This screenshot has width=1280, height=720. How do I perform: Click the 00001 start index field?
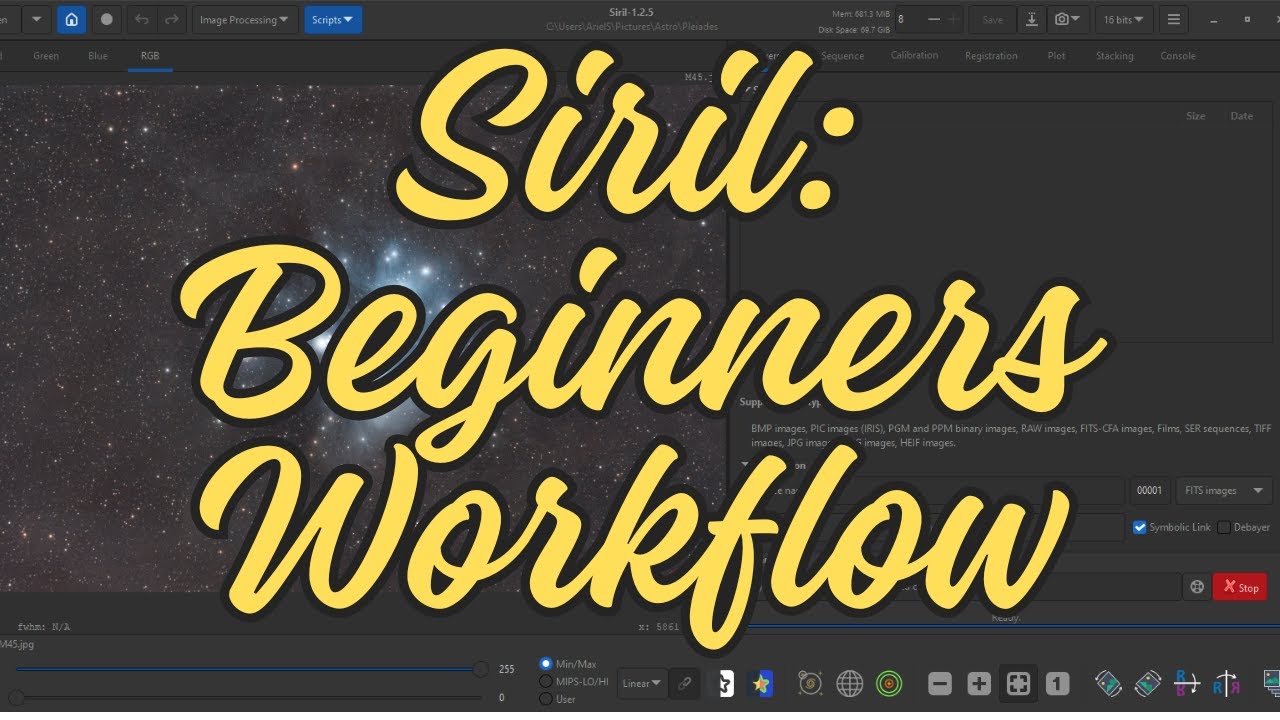pyautogui.click(x=1150, y=491)
